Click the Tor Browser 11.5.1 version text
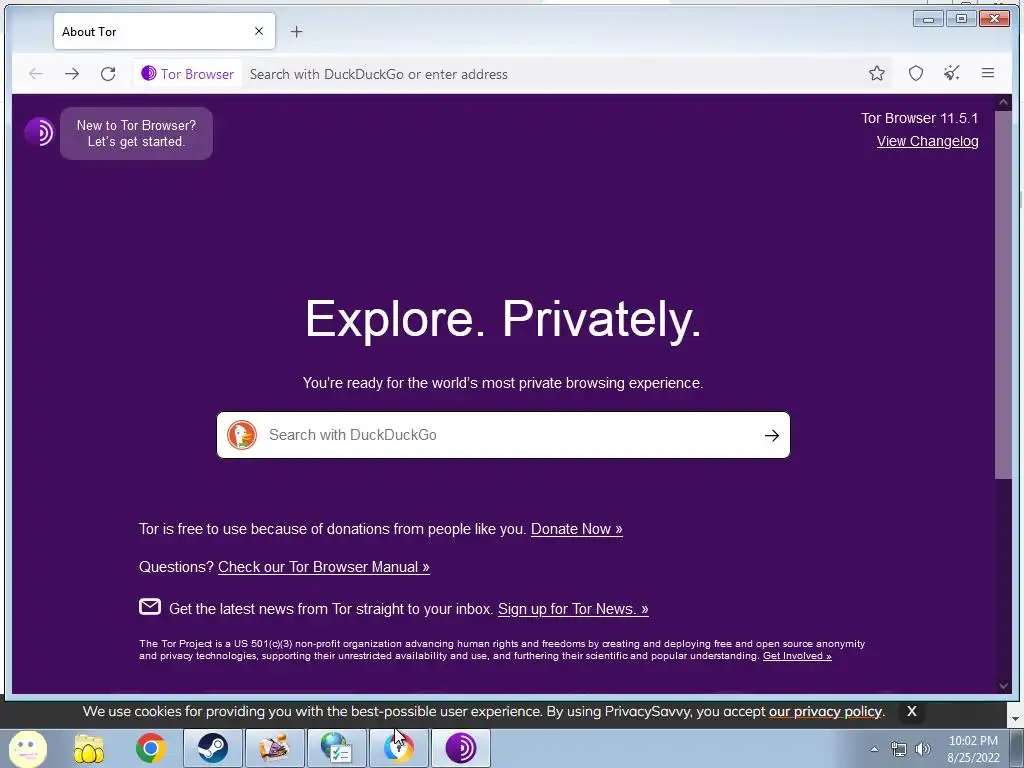The height and width of the screenshot is (768, 1024). (920, 118)
